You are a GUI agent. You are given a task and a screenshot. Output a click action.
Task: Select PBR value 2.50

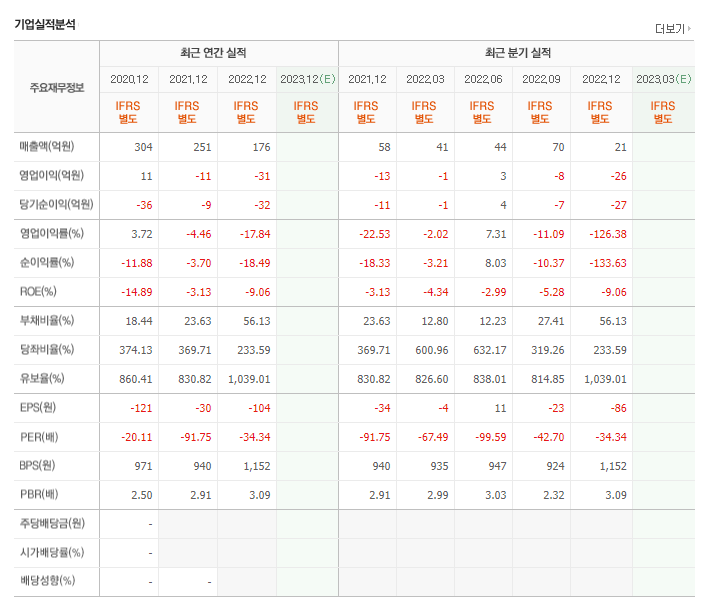tap(142, 495)
